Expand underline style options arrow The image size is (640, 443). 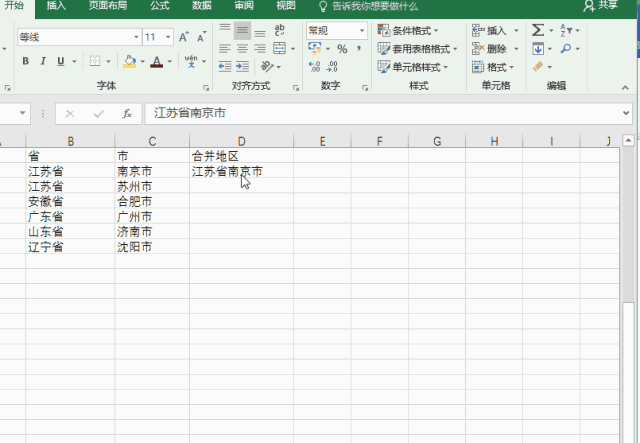coord(74,62)
